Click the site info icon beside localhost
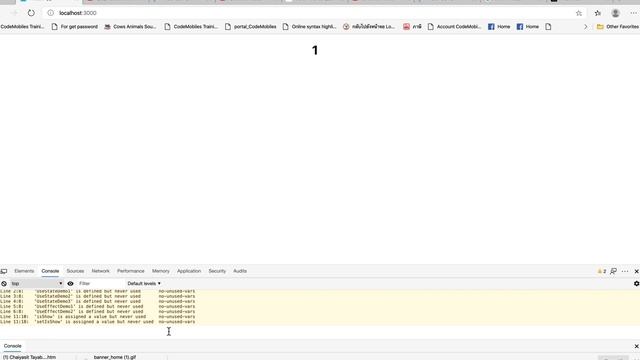Screen dimensions: 640x360 51,13
